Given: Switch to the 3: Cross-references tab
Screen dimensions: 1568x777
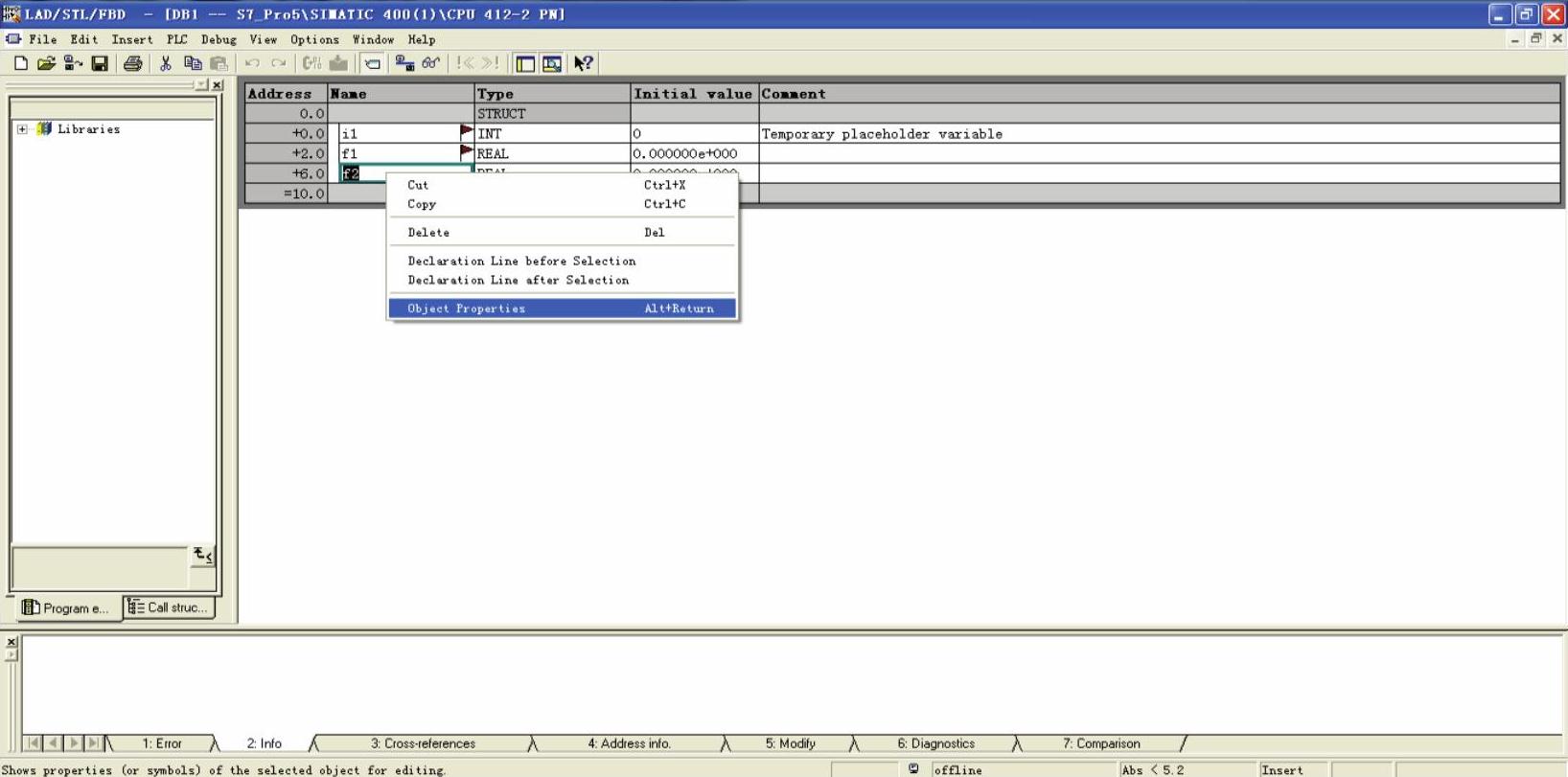Looking at the screenshot, I should 423,743.
